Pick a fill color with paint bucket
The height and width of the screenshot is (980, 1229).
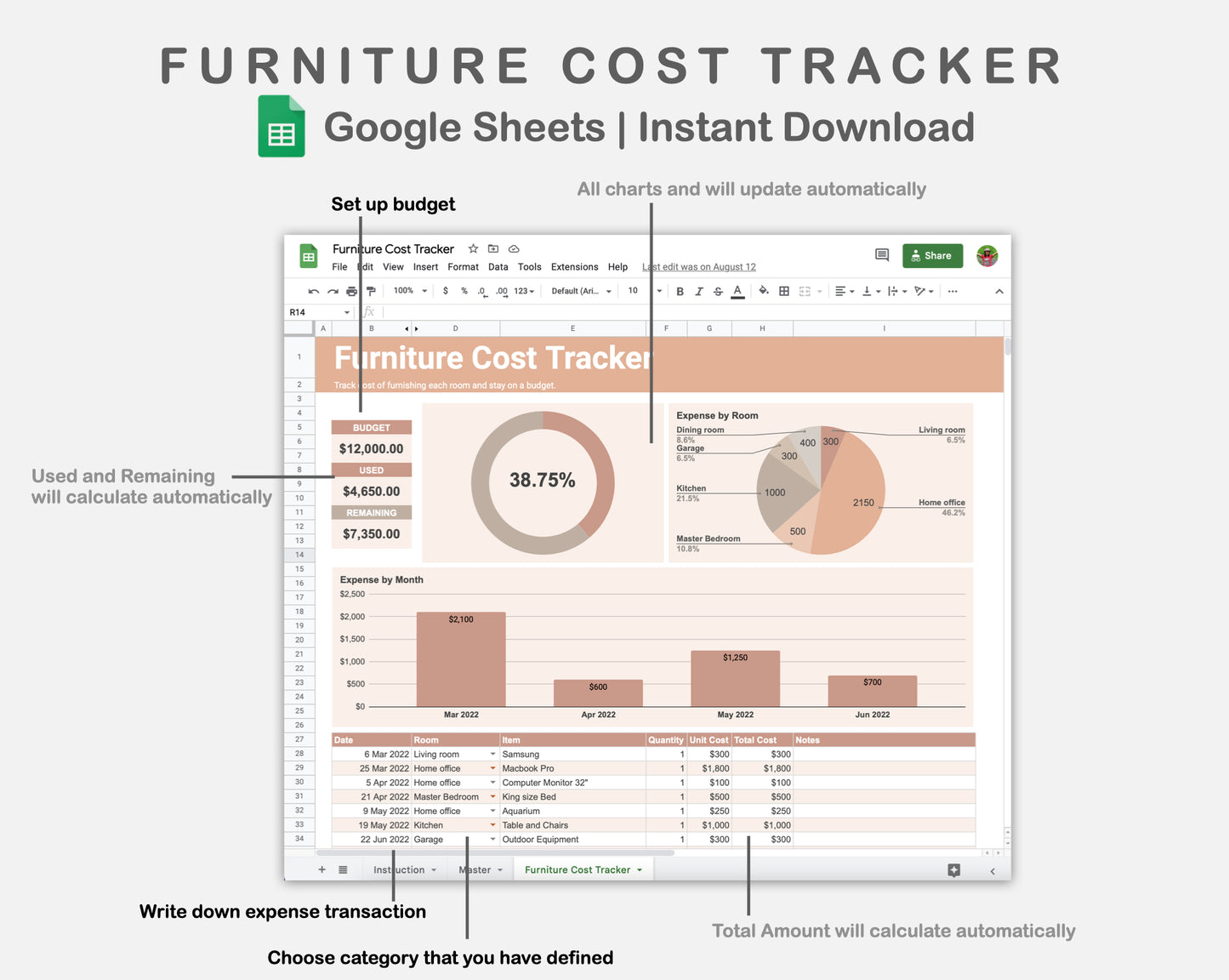click(x=763, y=292)
